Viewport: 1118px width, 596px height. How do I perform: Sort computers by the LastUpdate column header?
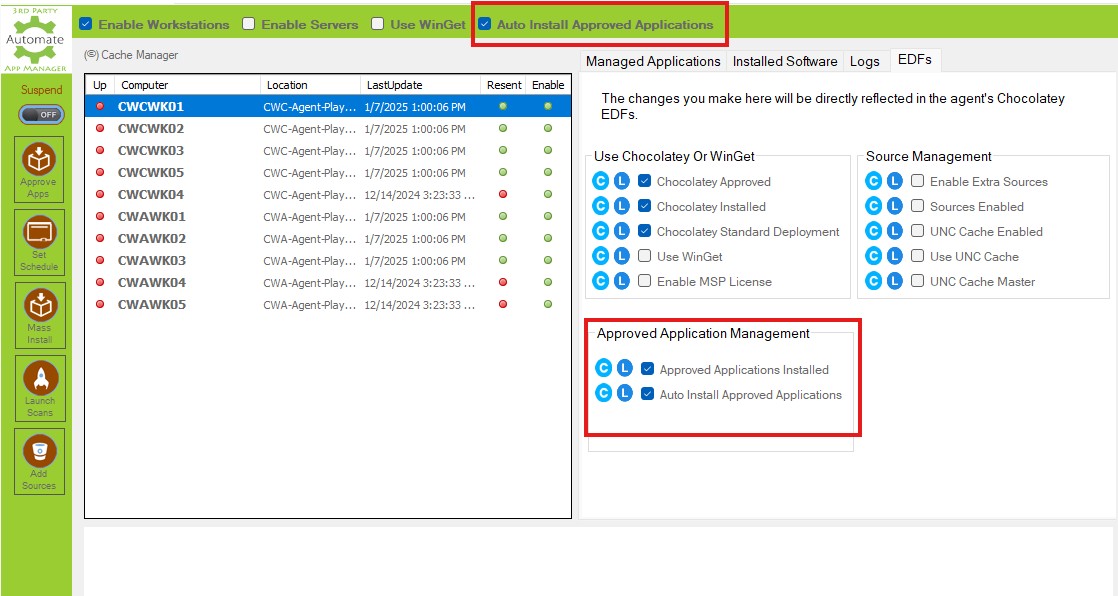[x=394, y=85]
